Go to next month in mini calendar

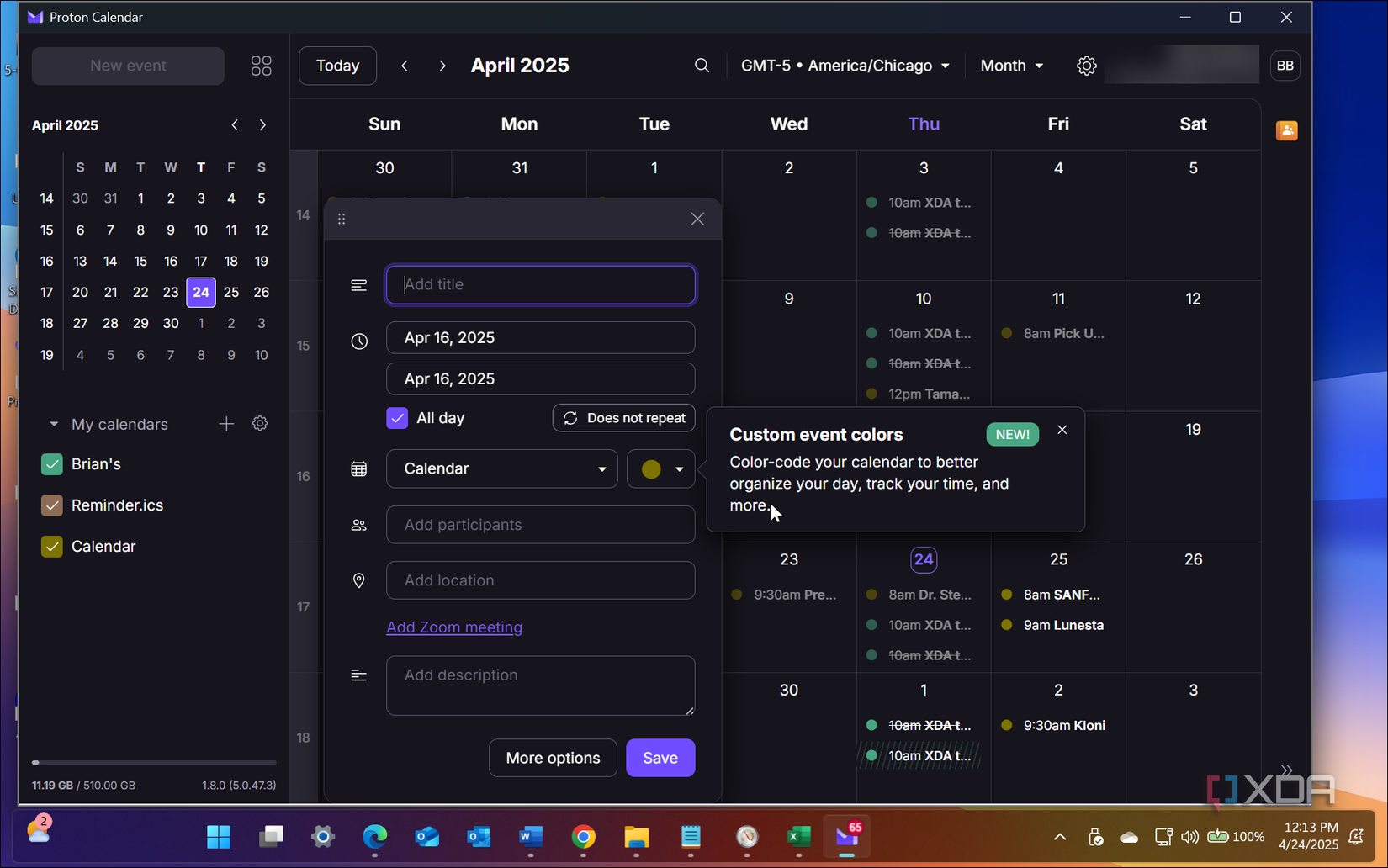(x=263, y=125)
